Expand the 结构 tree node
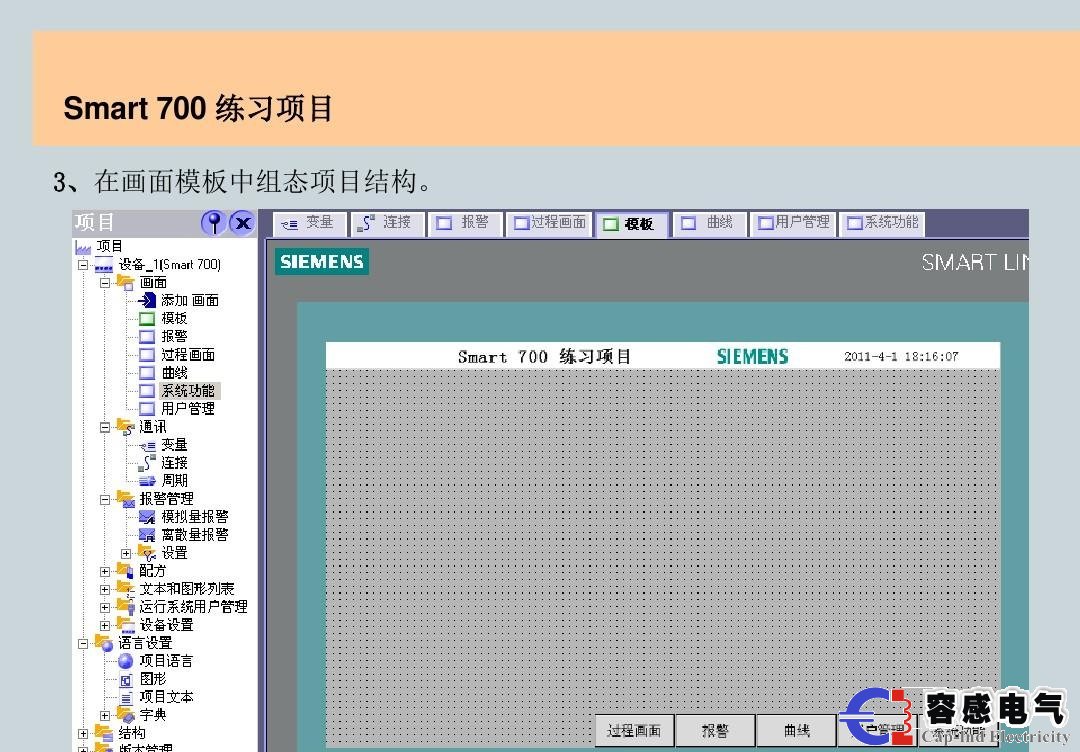This screenshot has height=752, width=1080. pyautogui.click(x=83, y=733)
